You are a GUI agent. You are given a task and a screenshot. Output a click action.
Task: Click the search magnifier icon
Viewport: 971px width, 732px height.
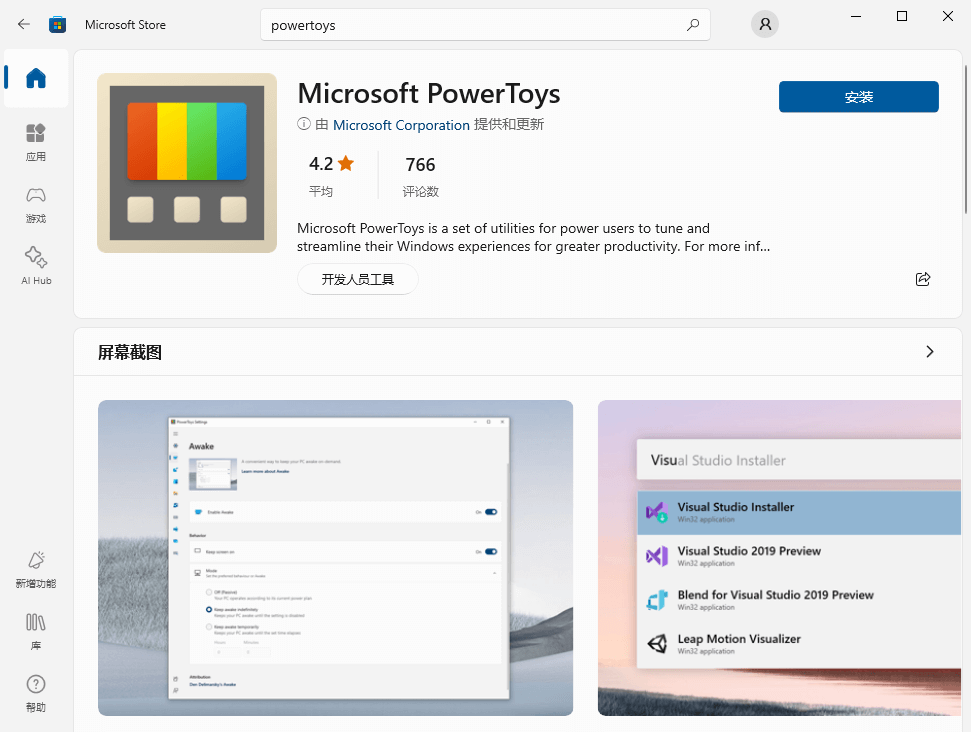(693, 25)
